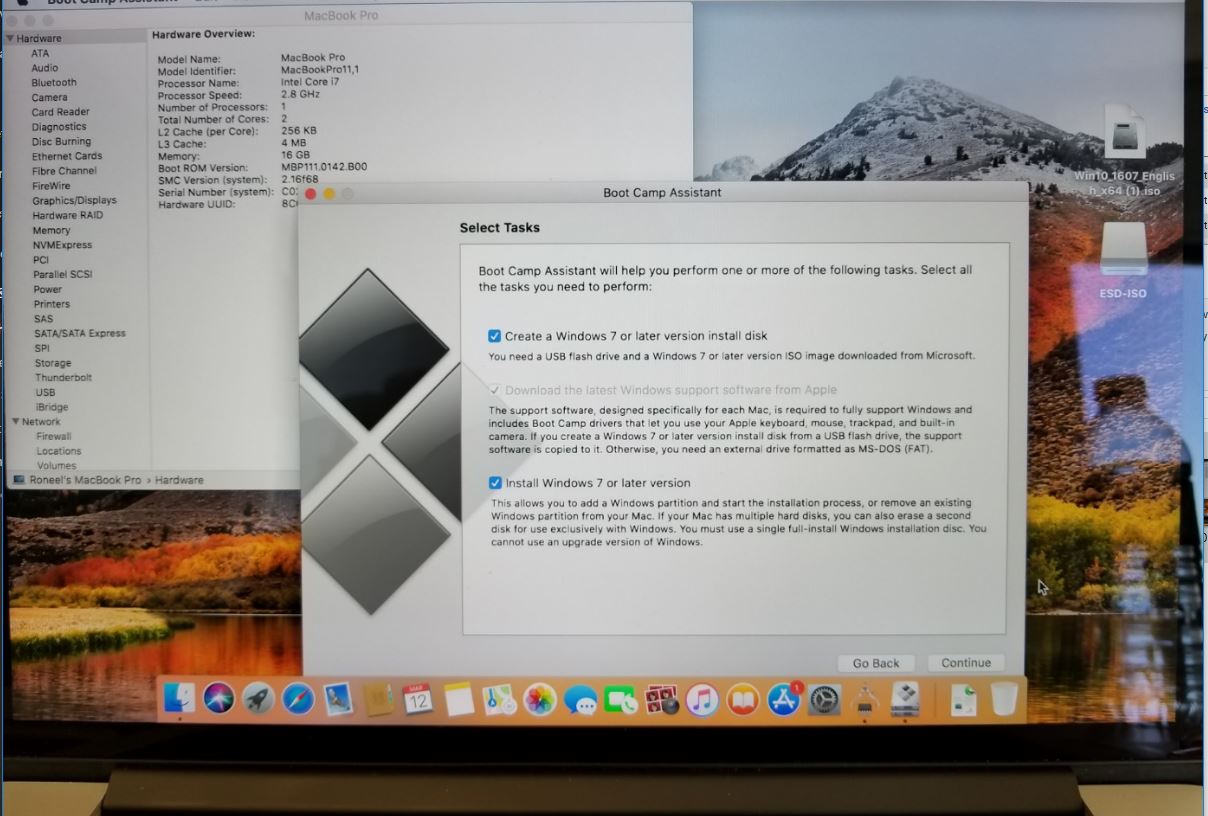Select Hardware RAID in sidebar
The width and height of the screenshot is (1208, 816).
click(68, 215)
